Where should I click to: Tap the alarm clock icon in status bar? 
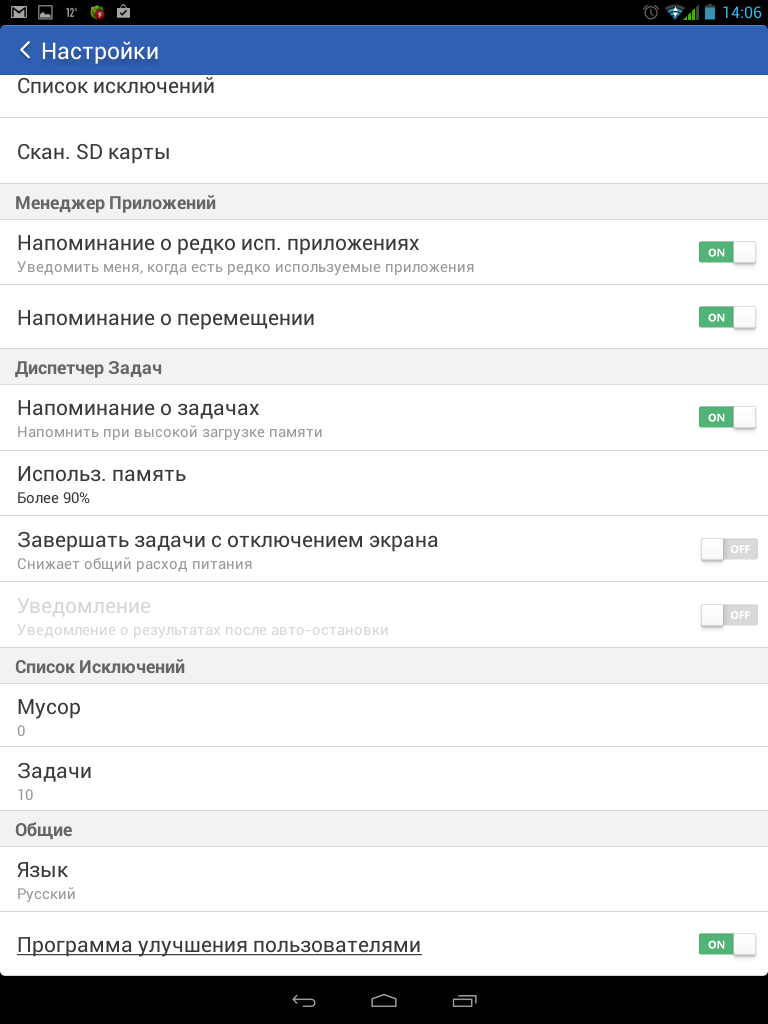point(650,12)
